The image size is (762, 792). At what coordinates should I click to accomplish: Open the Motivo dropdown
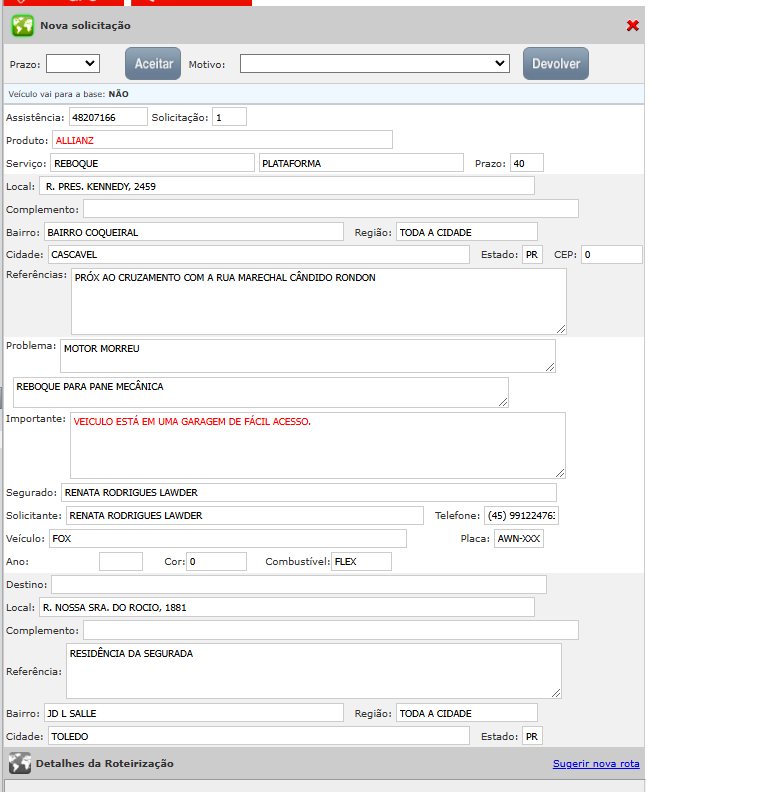click(x=375, y=64)
